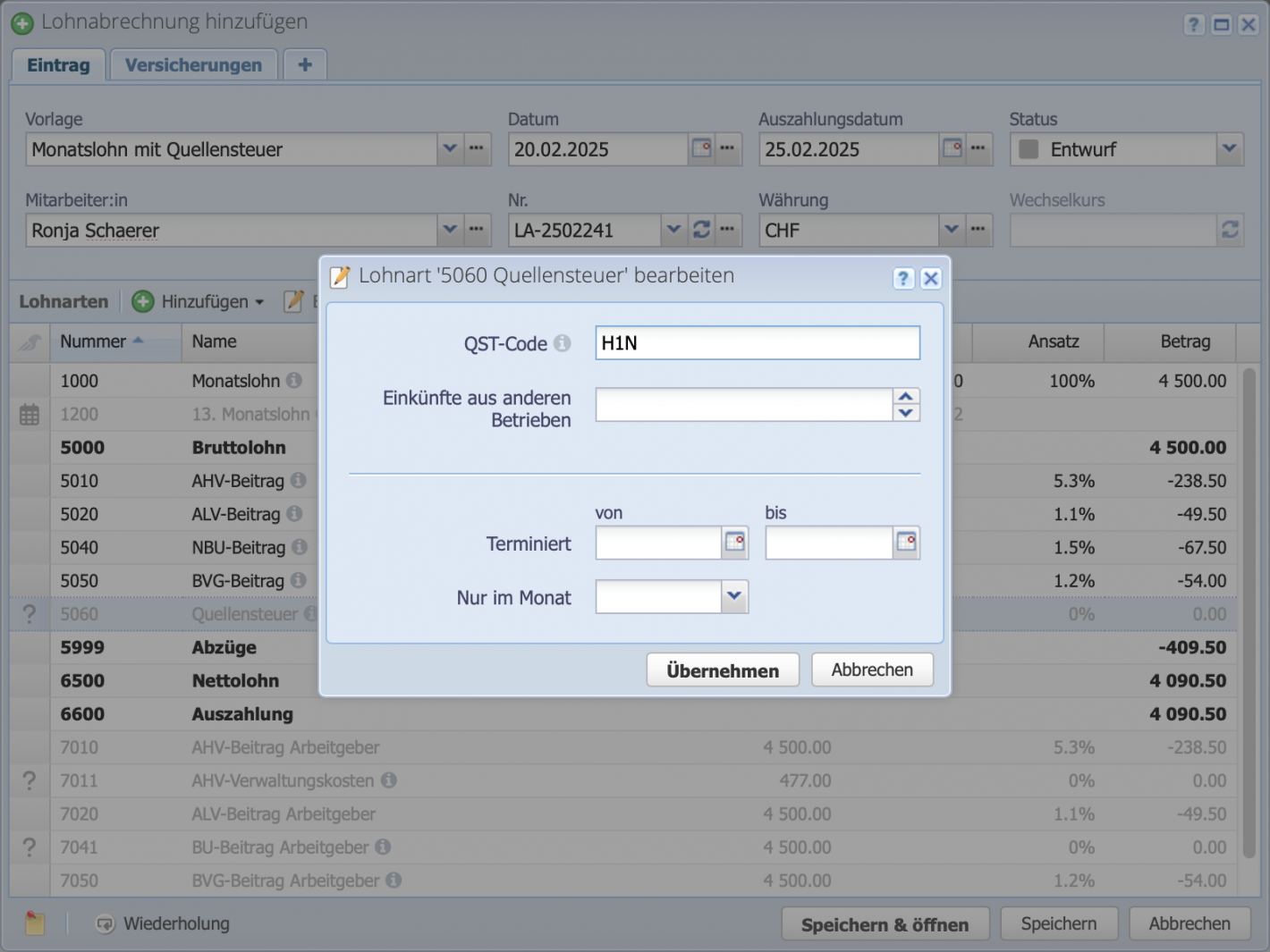Open the calendar picker for Terminiert von
Viewport: 1270px width, 952px height.
click(735, 542)
